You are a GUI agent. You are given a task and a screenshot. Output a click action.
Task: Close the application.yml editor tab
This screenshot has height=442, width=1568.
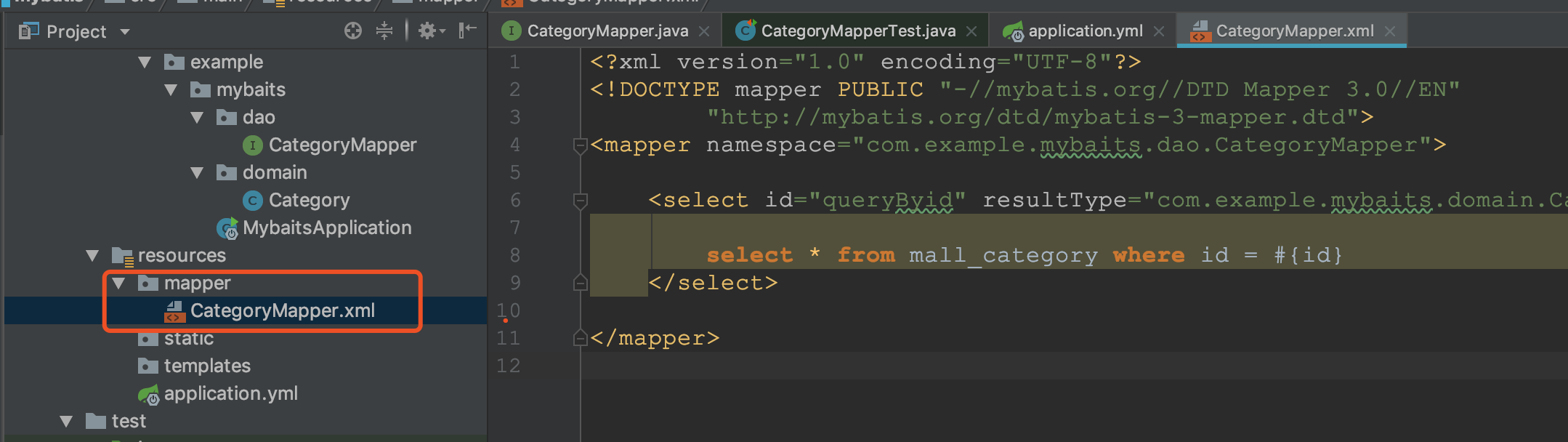point(1159,31)
